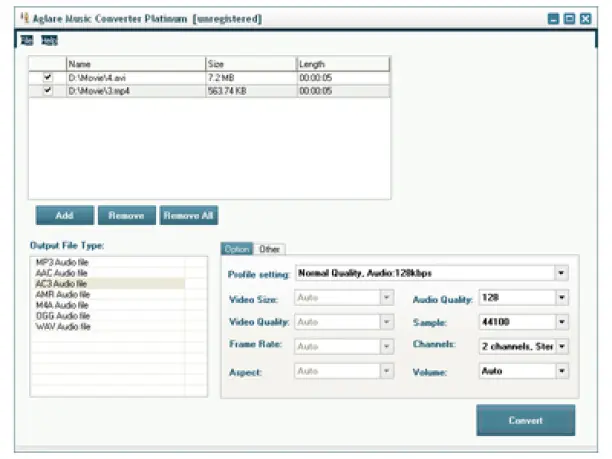Image resolution: width=612 pixels, height=459 pixels.
Task: Click the Remove button
Action: pos(126,215)
